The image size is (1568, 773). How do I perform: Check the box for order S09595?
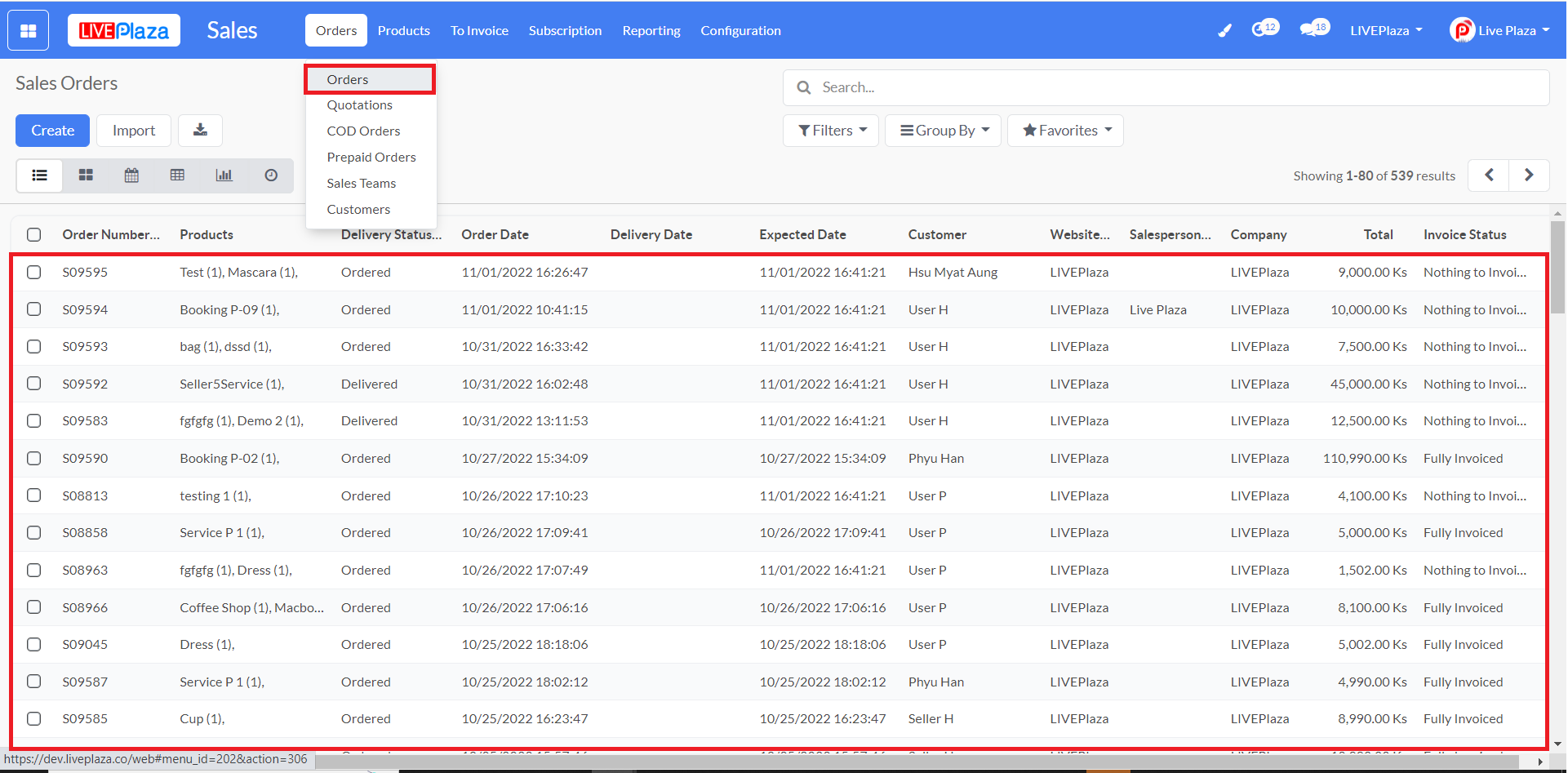33,272
